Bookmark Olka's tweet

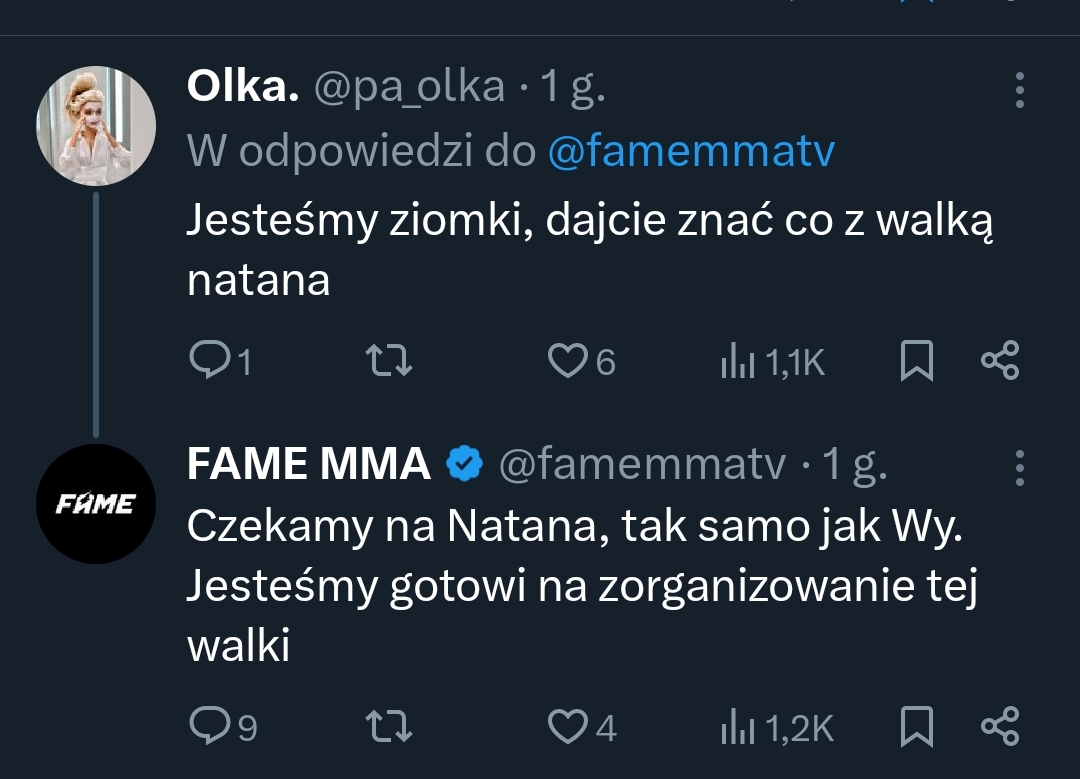click(916, 361)
